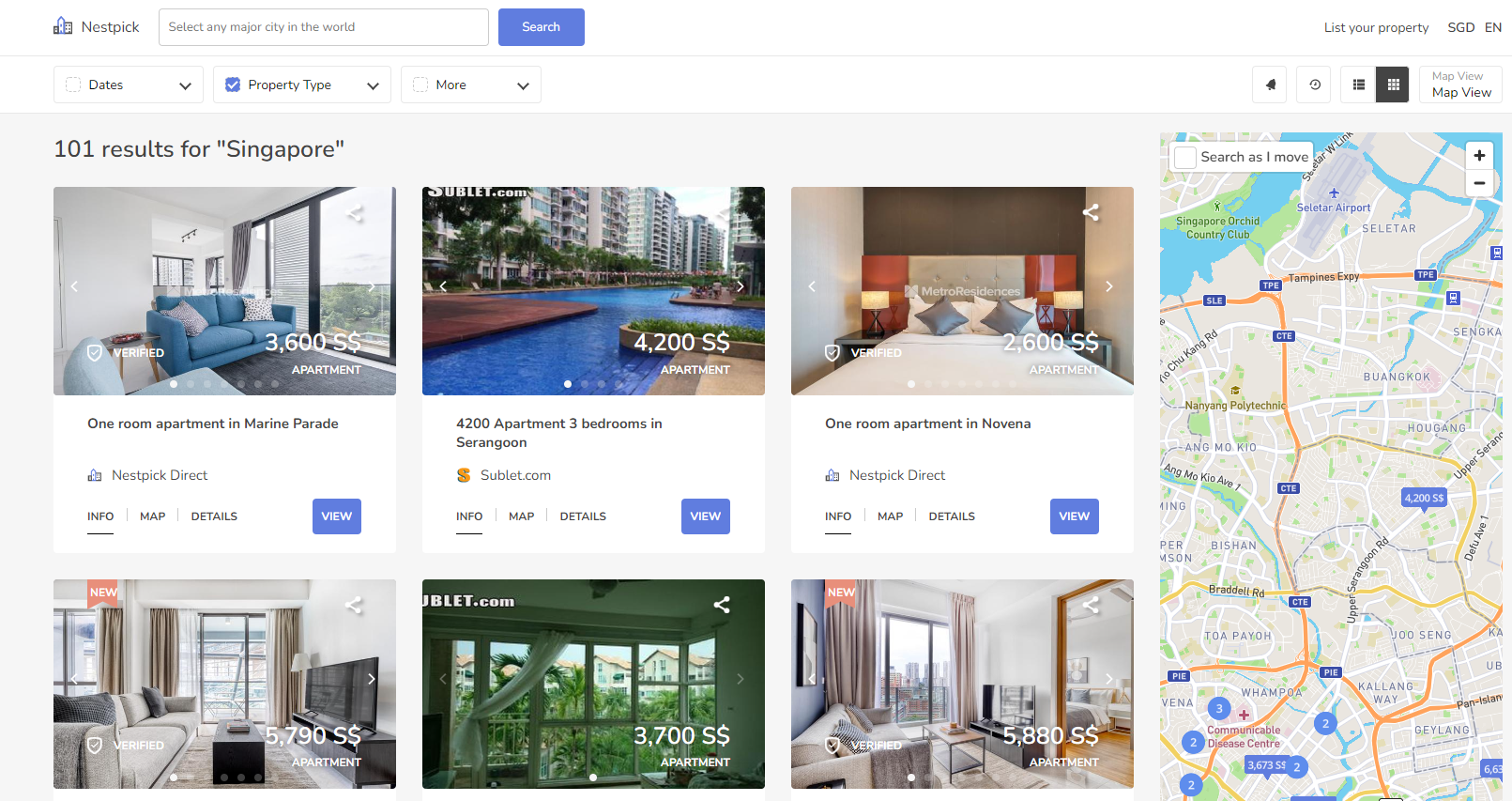Click the blue Search button

coord(542,27)
